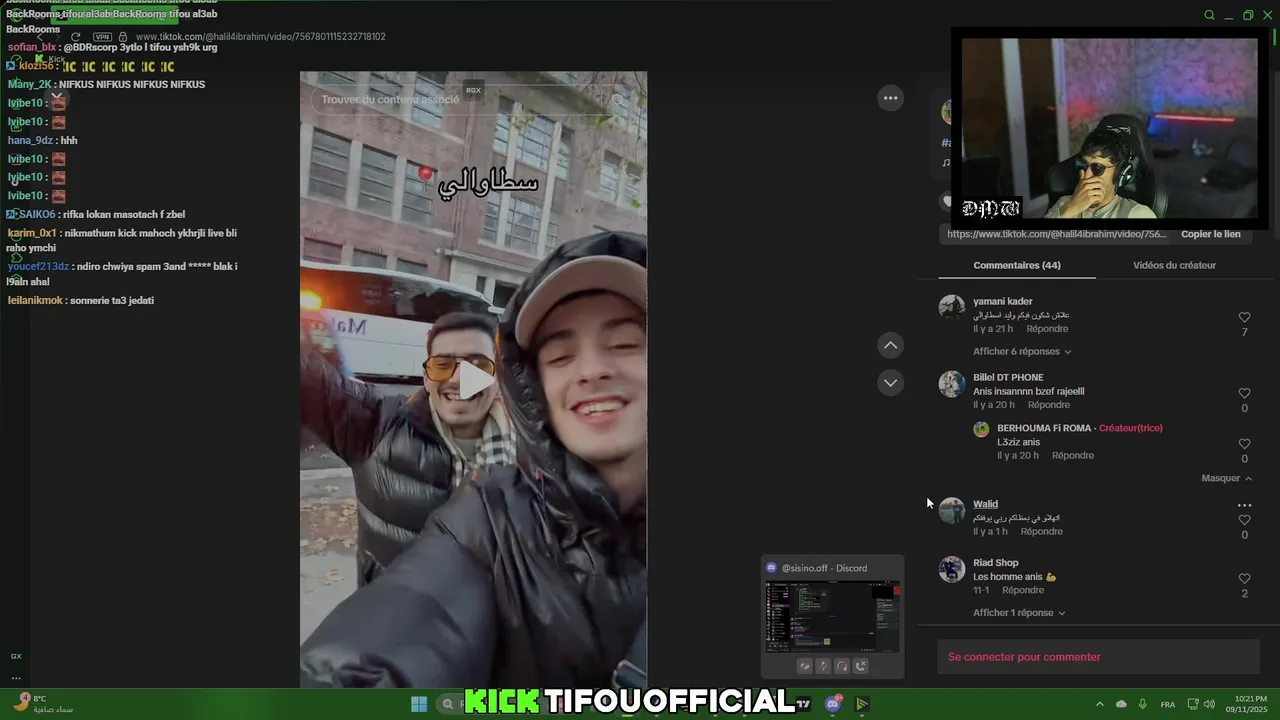This screenshot has width=1280, height=720.
Task: Click first button in Discord preview toolbar
Action: (804, 666)
